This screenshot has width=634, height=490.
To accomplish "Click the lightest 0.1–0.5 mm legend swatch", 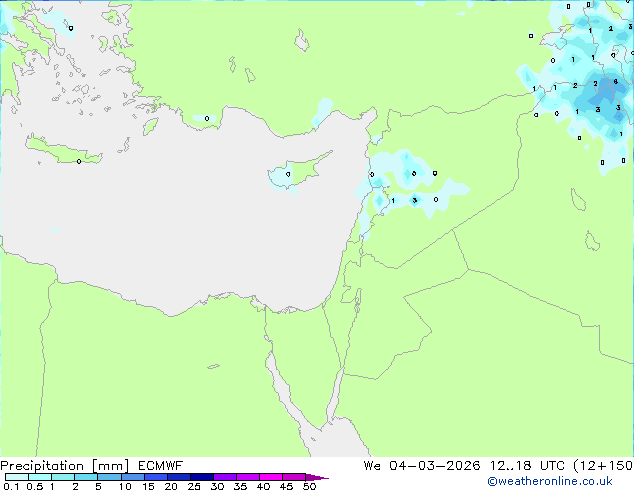I will 17,477.
